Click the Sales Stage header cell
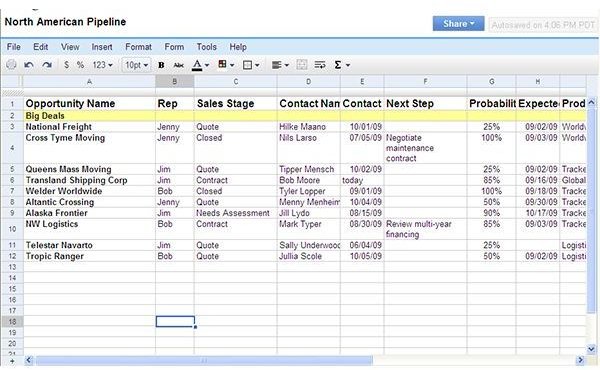This screenshot has height=370, width=600. point(236,104)
